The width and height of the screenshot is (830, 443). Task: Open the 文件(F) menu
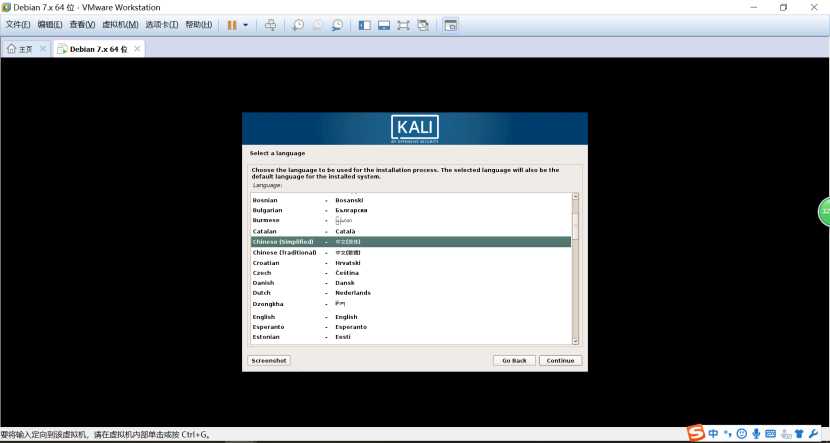[x=17, y=25]
